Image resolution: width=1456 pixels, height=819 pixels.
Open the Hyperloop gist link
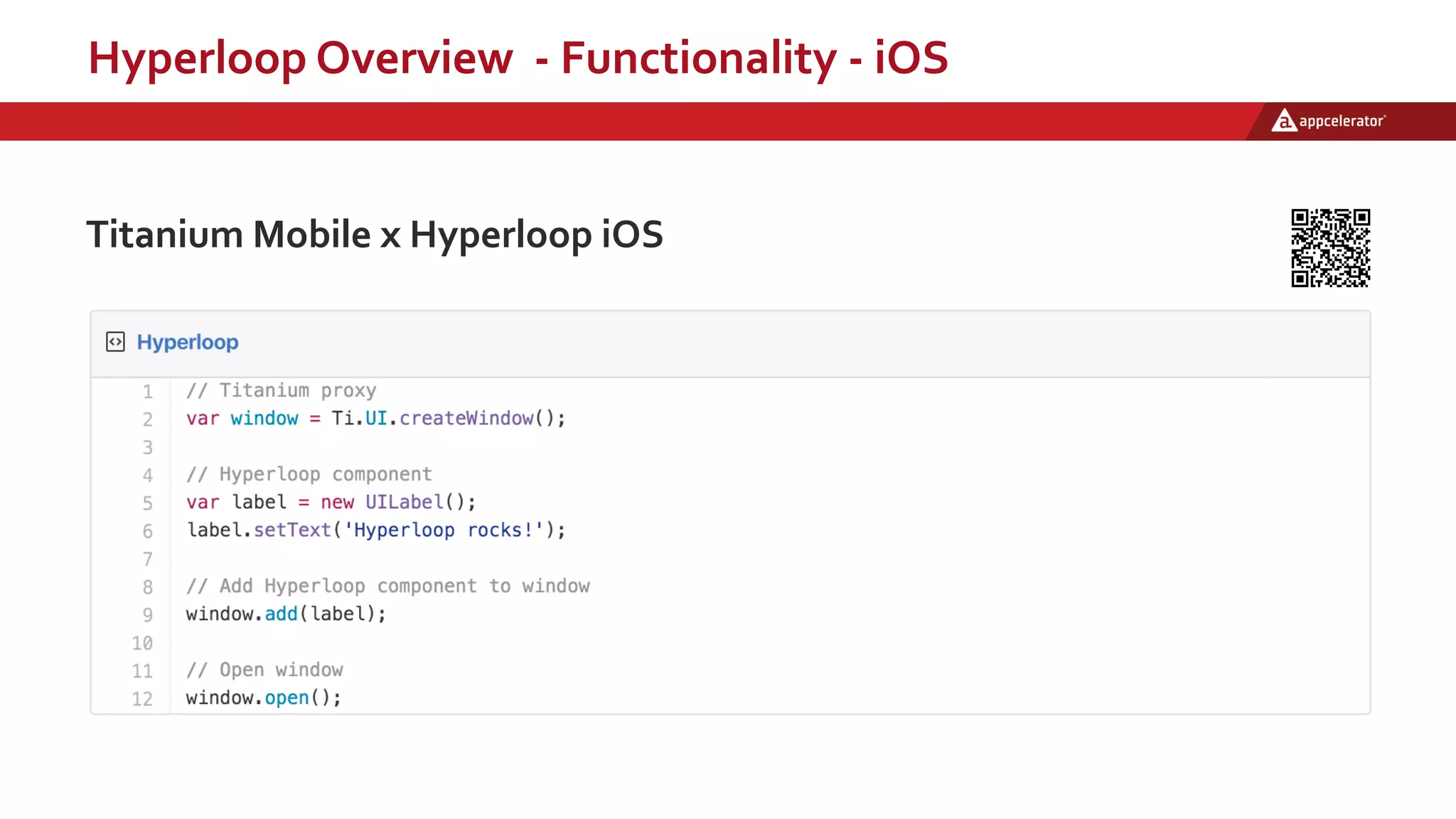click(x=188, y=342)
